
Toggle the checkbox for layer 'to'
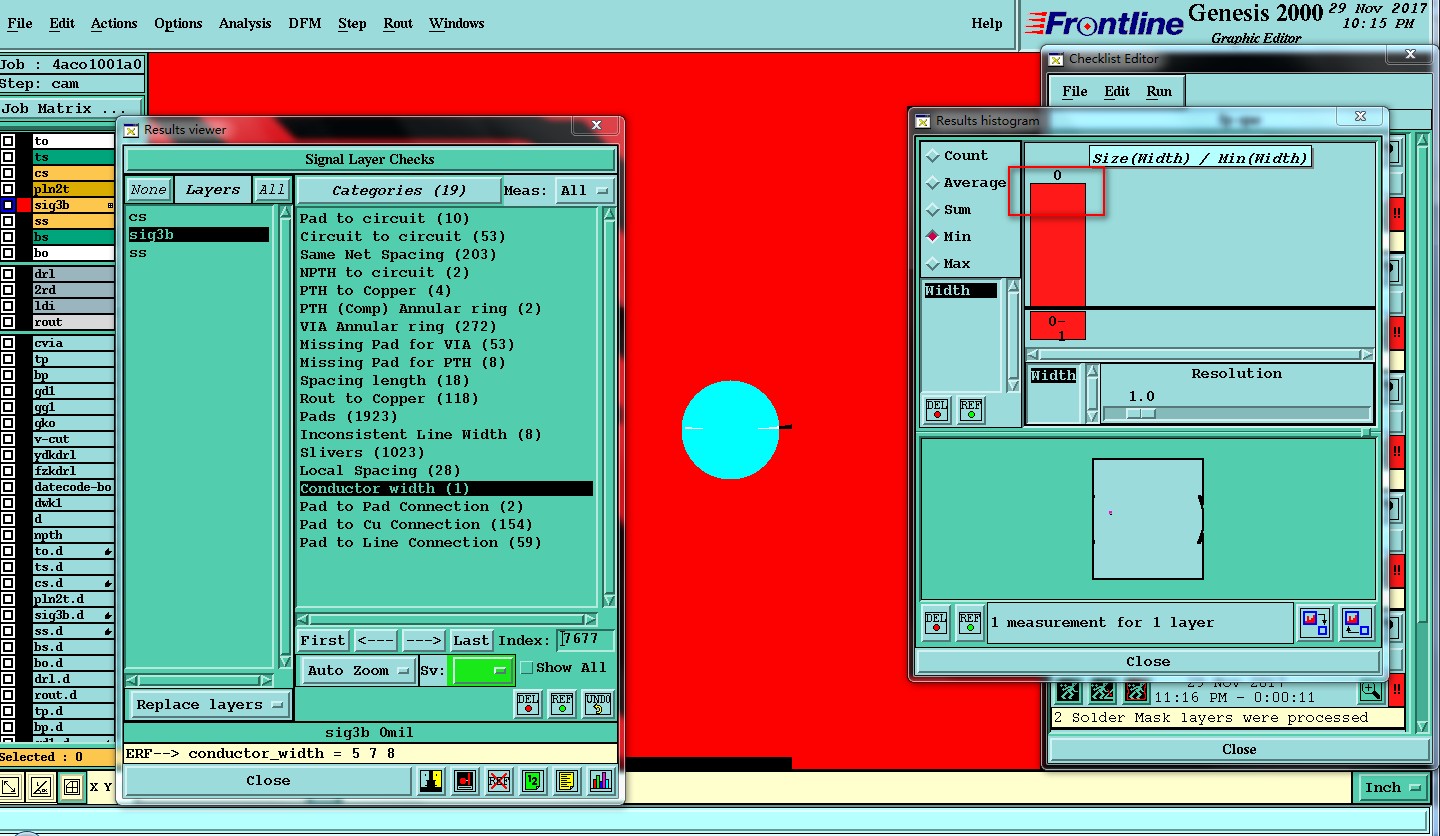(x=8, y=141)
